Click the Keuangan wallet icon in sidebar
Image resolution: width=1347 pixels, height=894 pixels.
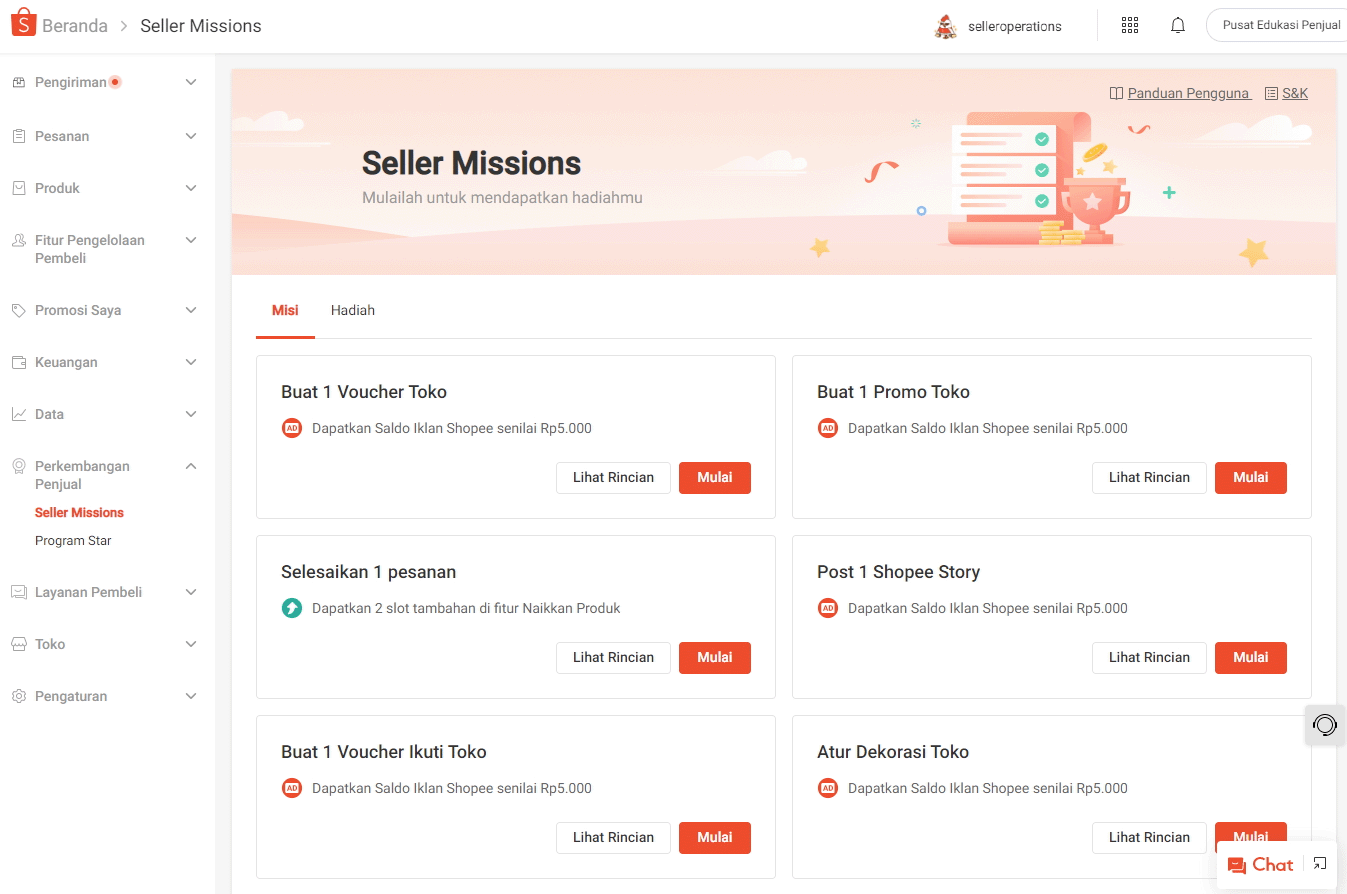(x=19, y=362)
